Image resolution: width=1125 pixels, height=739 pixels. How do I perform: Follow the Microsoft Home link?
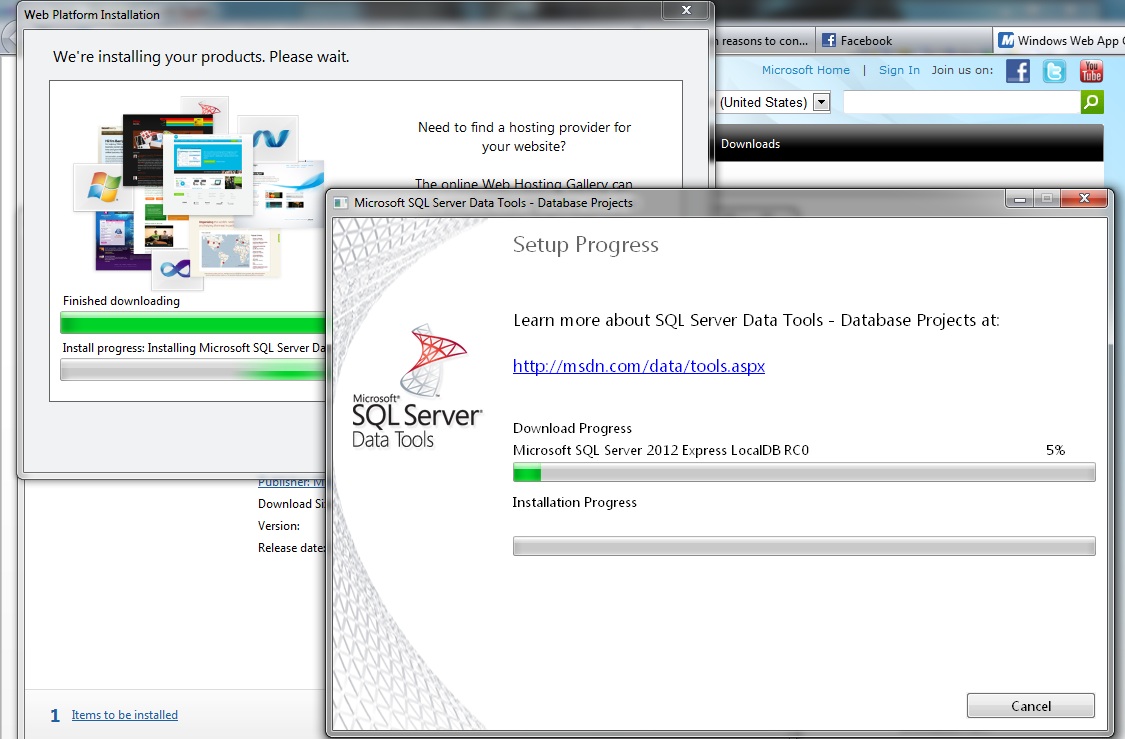point(806,70)
